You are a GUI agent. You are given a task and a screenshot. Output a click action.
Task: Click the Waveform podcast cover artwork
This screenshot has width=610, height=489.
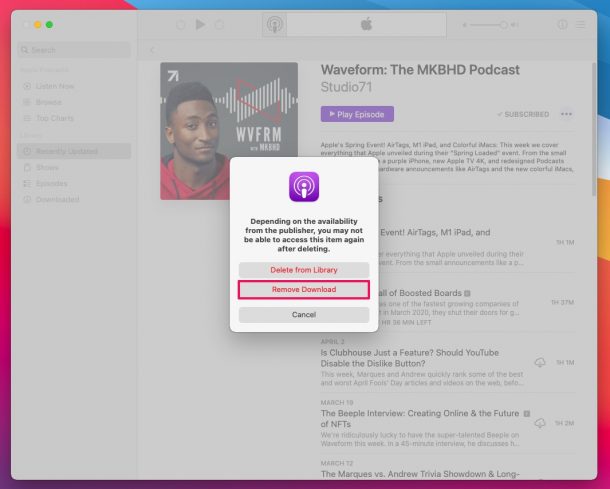229,131
